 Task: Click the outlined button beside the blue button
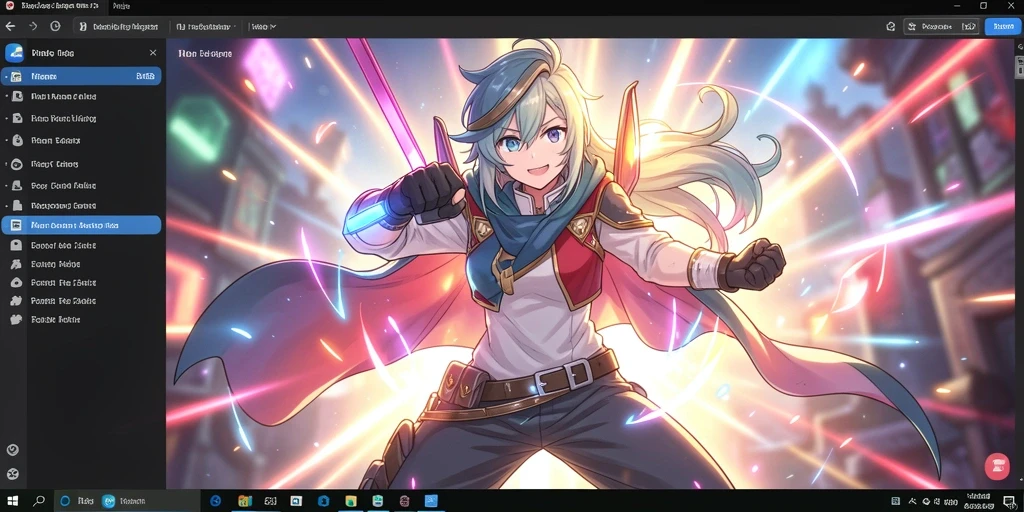click(x=941, y=26)
